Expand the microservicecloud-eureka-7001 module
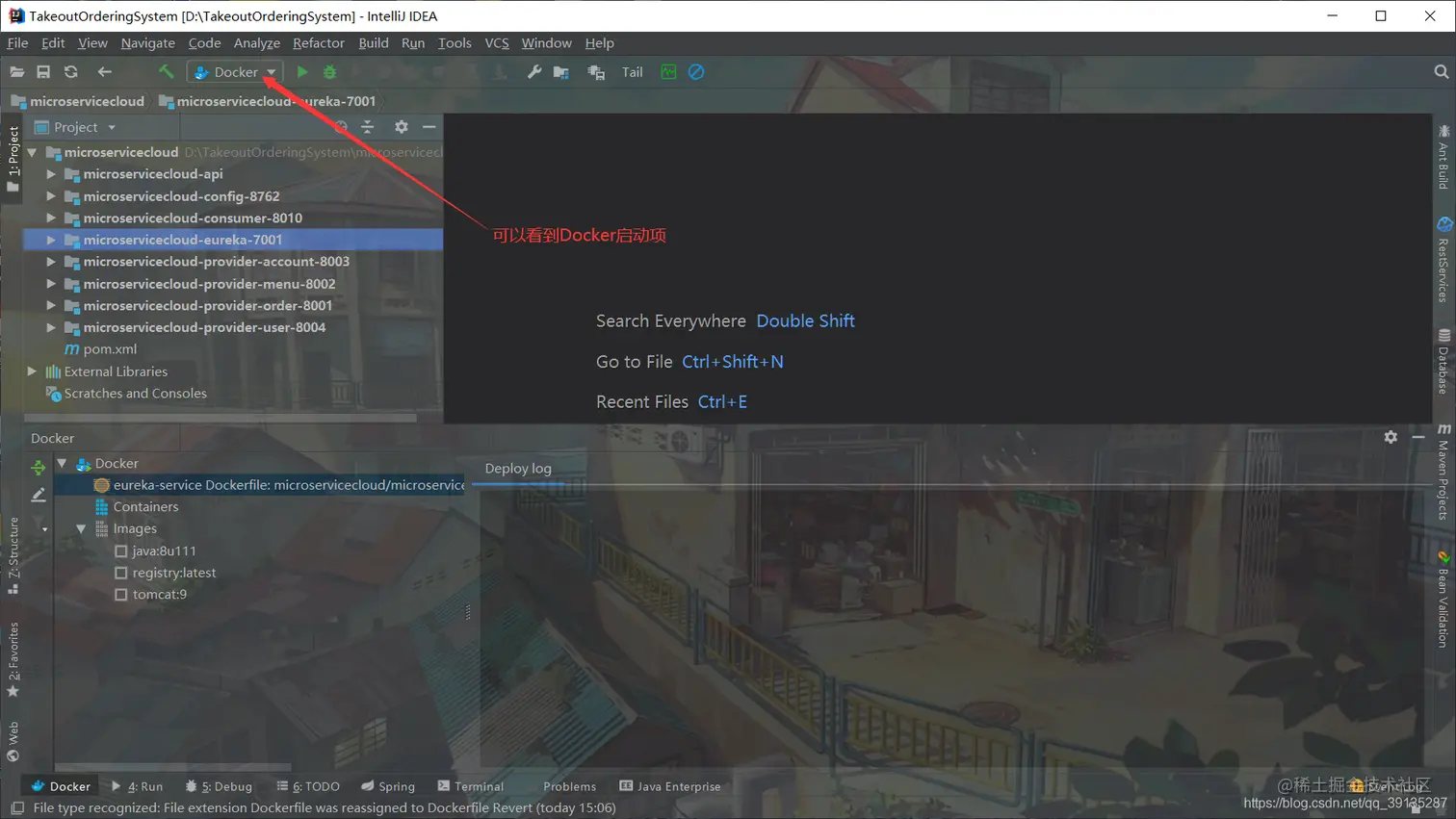 [x=51, y=240]
